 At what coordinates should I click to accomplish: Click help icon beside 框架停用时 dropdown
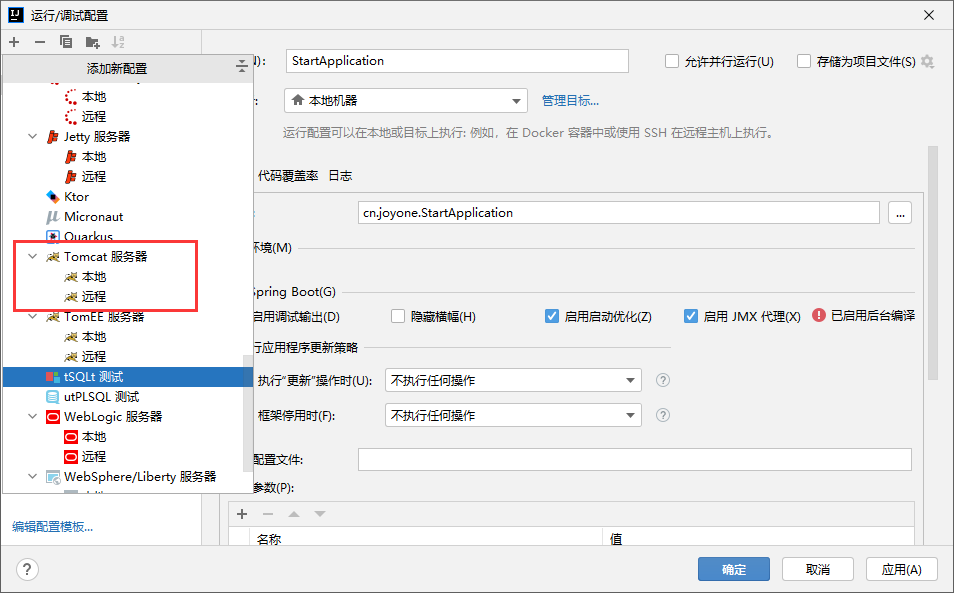pyautogui.click(x=663, y=415)
